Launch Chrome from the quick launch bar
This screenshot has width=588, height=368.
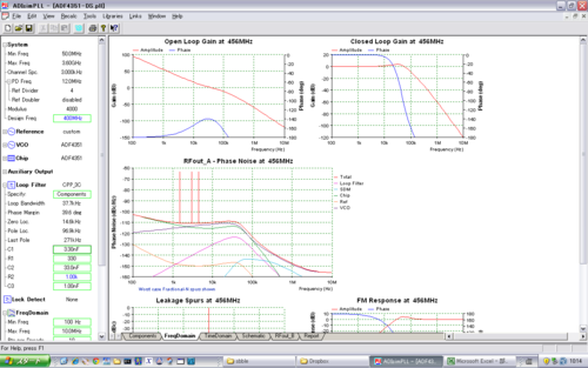[x=96, y=361]
